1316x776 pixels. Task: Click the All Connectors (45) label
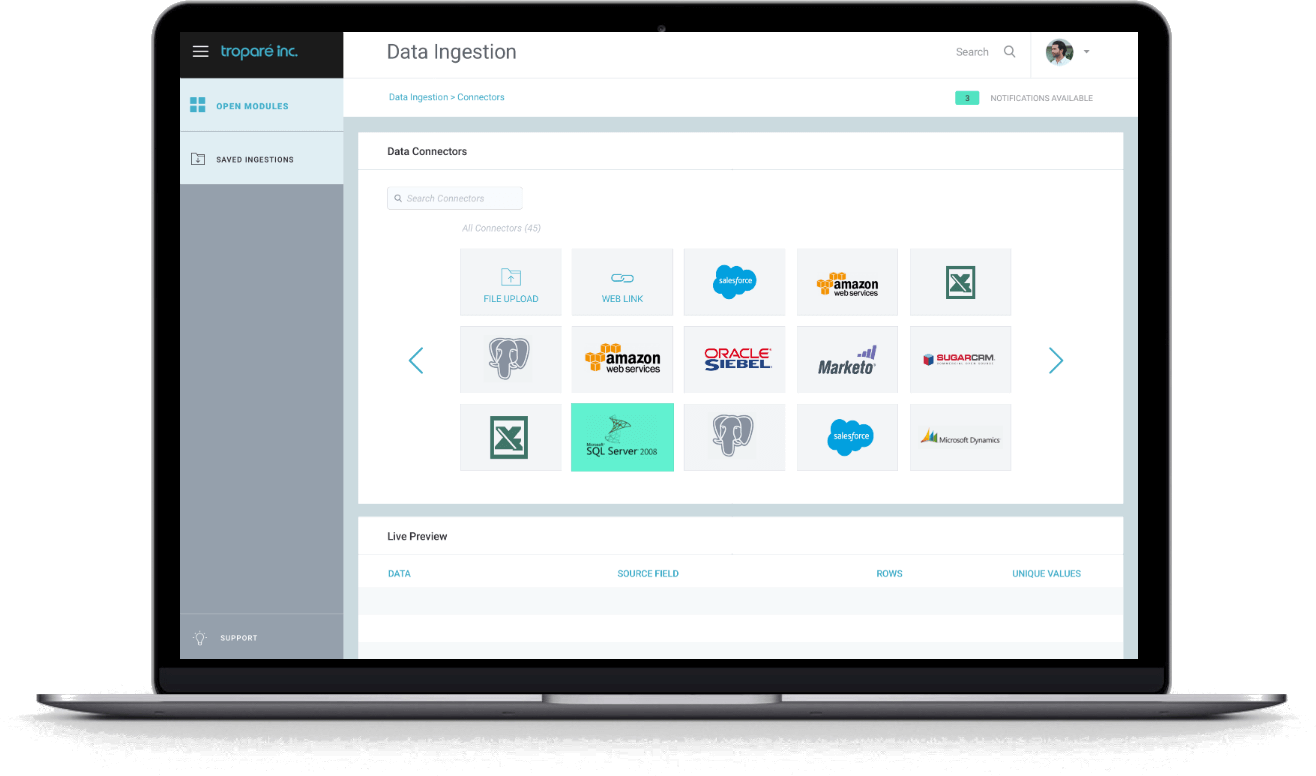click(x=501, y=228)
